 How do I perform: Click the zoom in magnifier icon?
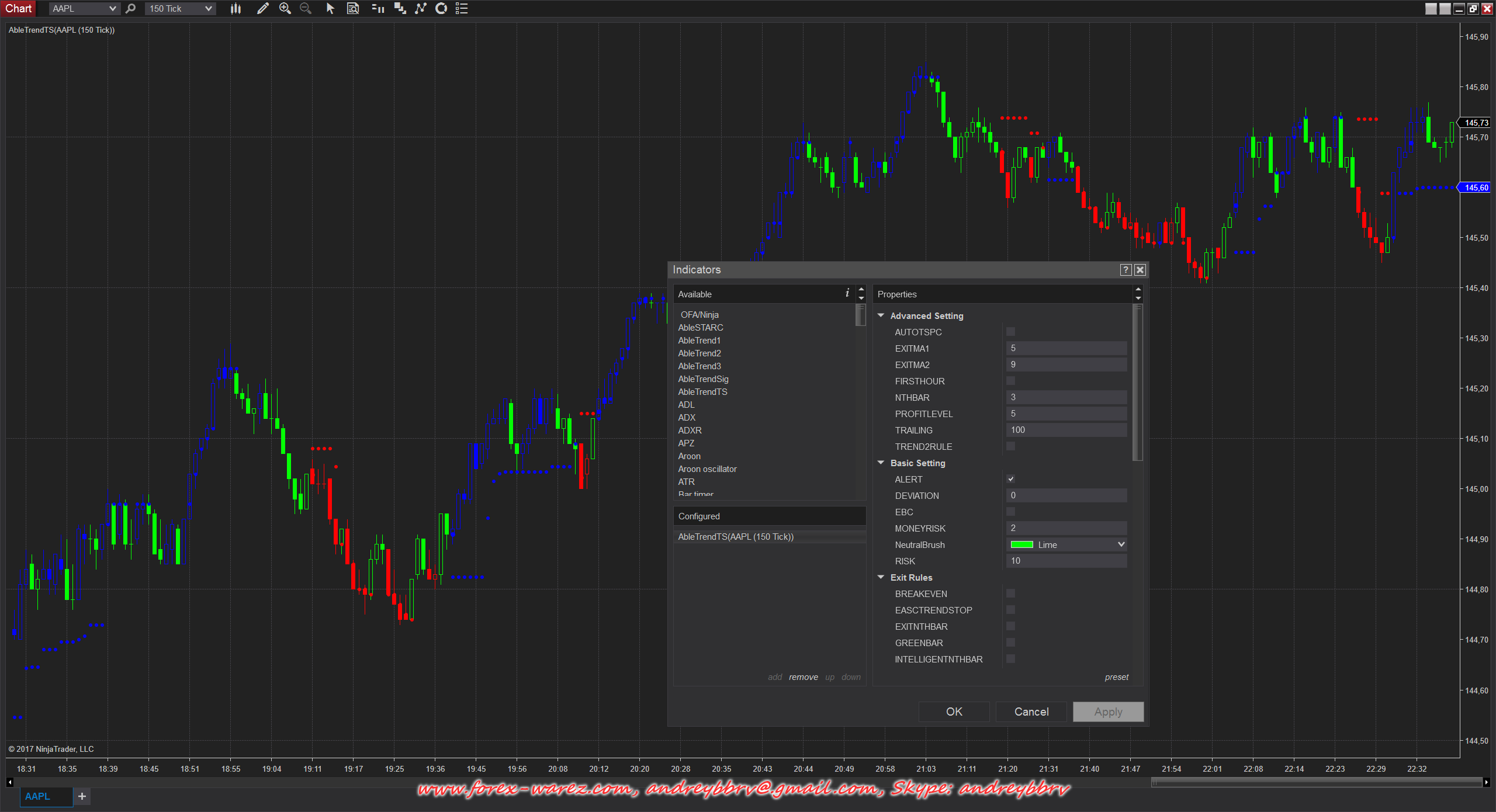click(x=285, y=8)
